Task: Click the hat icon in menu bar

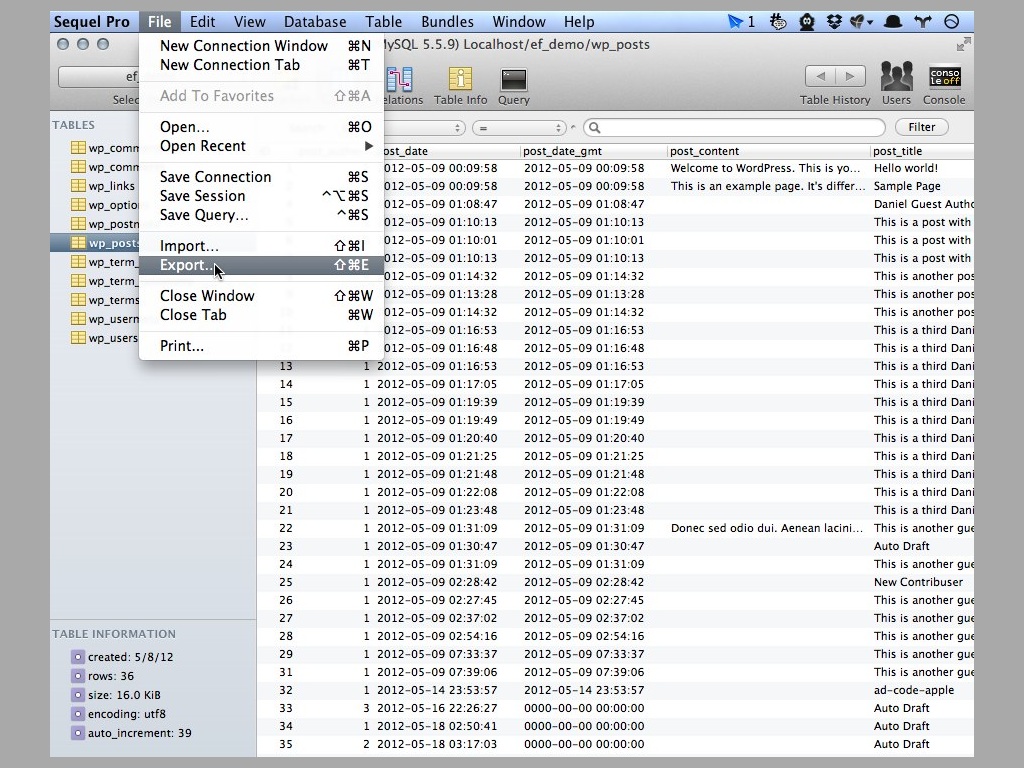Action: 893,22
